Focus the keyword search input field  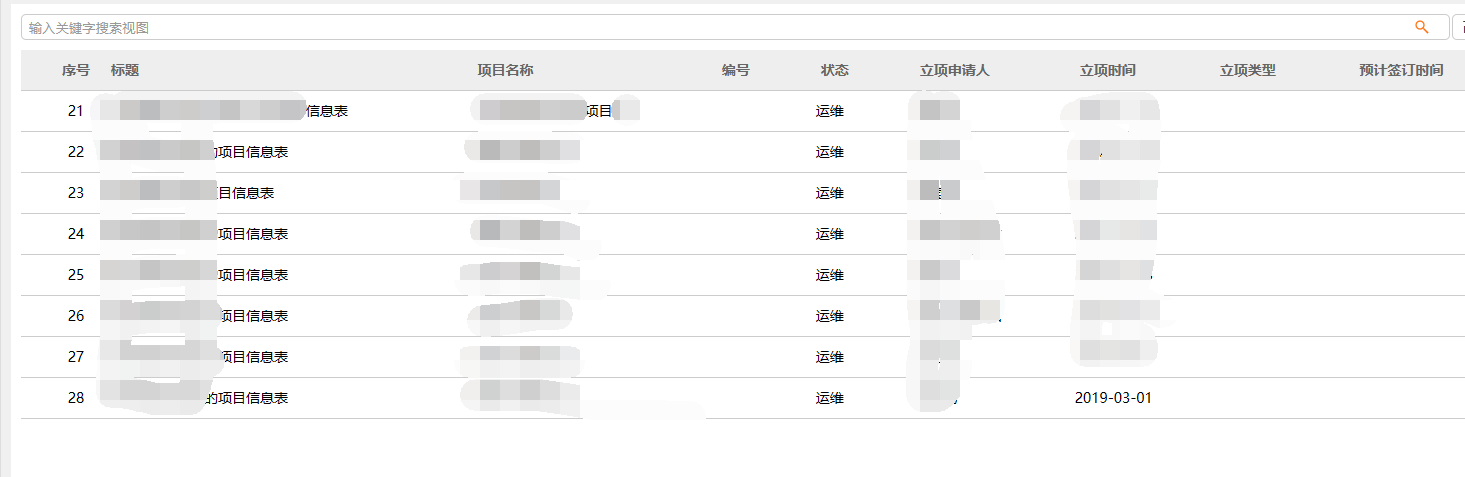(700, 28)
